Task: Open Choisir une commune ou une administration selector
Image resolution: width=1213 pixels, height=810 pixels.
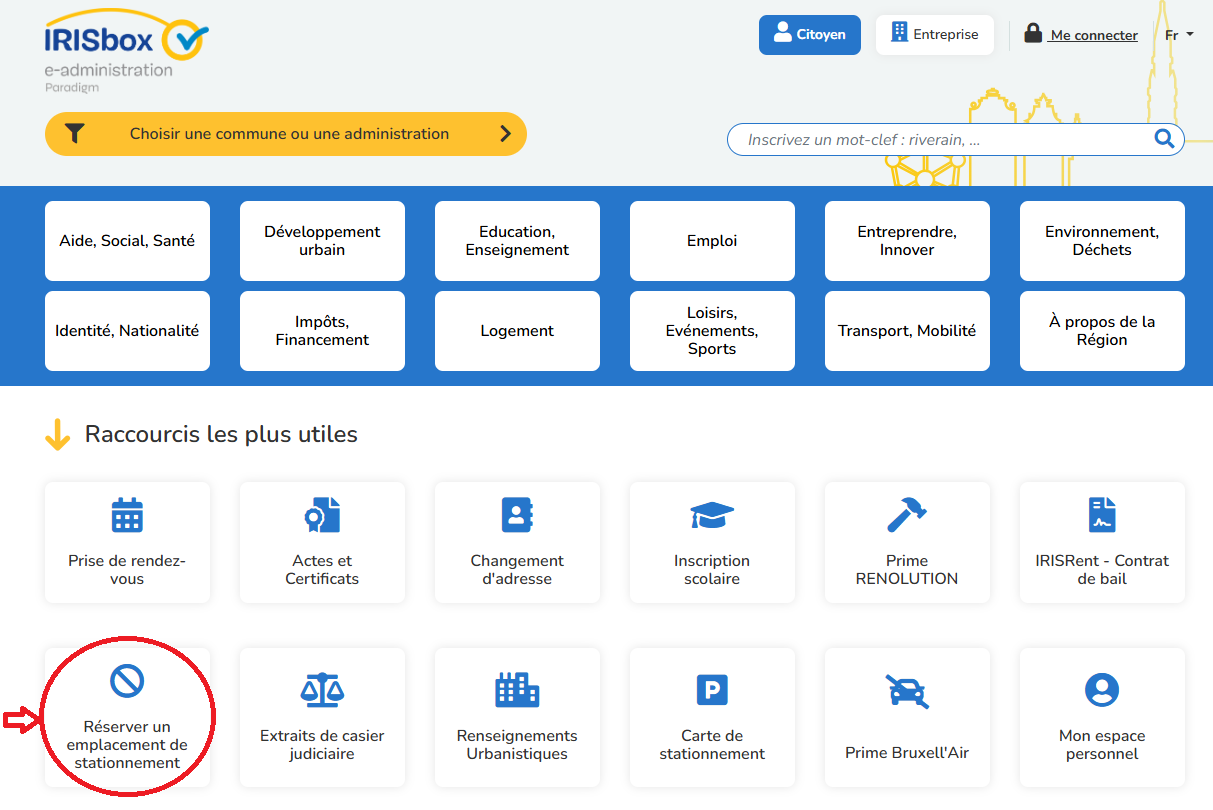Action: click(286, 134)
